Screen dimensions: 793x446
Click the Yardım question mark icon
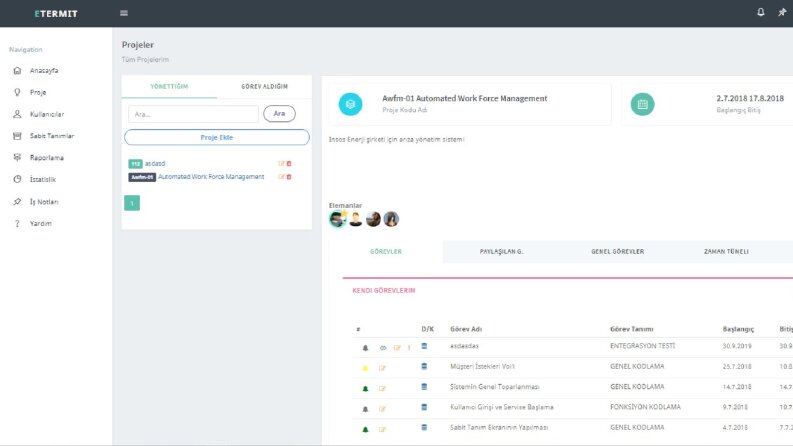[17, 223]
